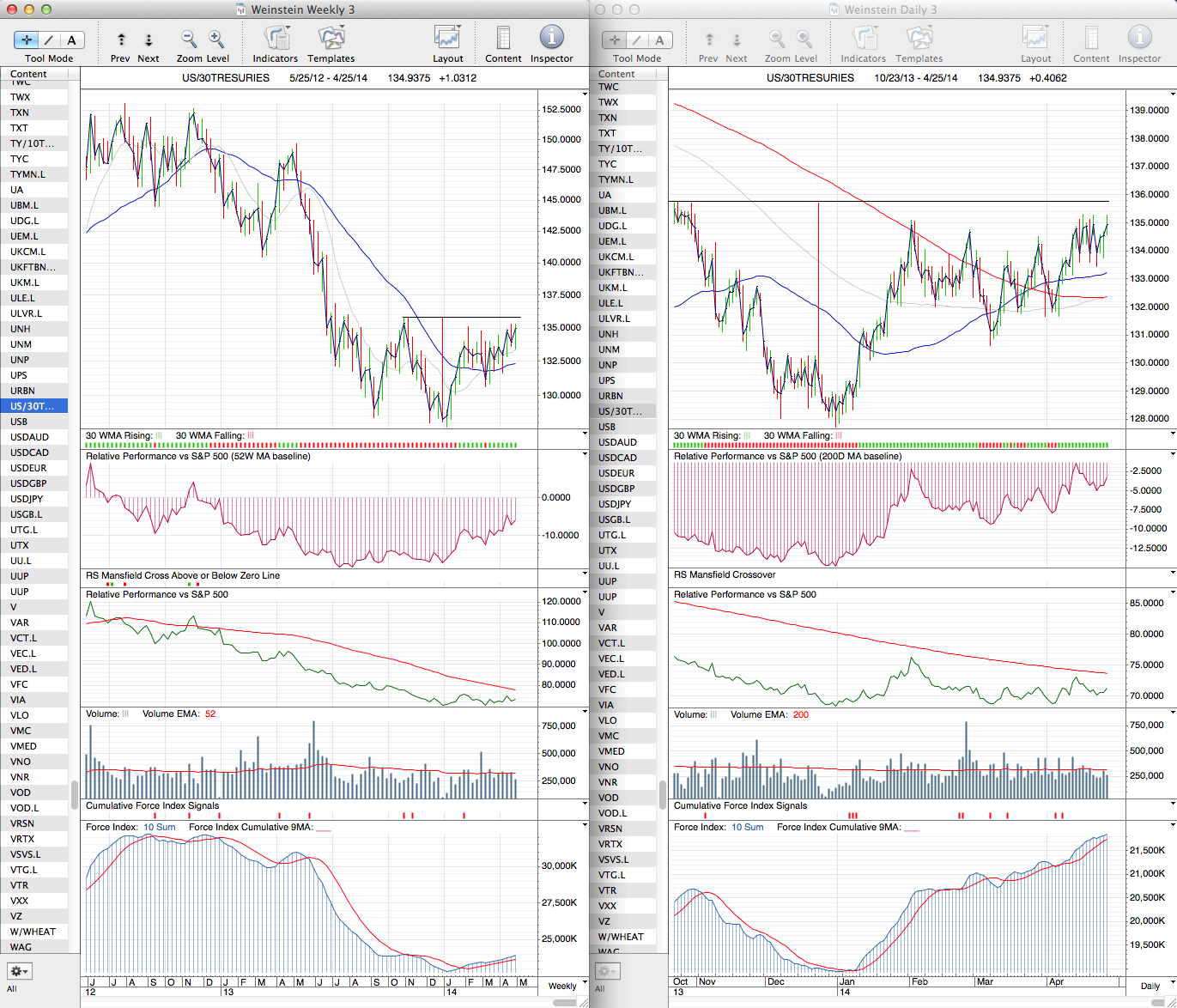Open Templates in the Weinstein Weekly toolbar
Viewport: 1177px width, 1008px height.
point(331,39)
